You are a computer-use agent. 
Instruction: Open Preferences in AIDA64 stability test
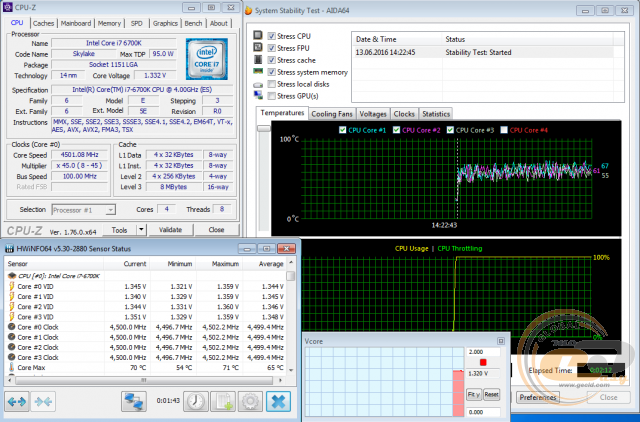coord(538,397)
